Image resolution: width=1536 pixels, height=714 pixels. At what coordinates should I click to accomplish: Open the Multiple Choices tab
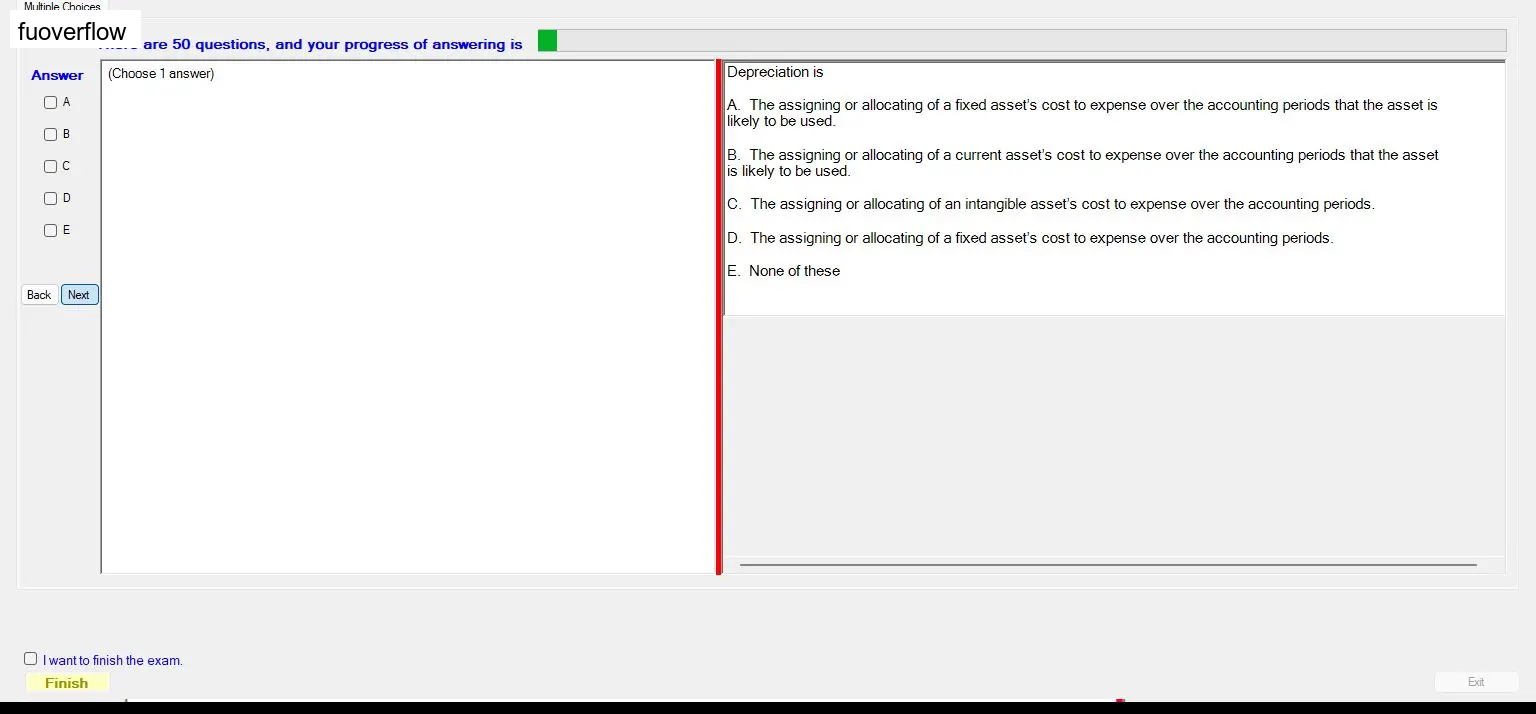pos(62,6)
